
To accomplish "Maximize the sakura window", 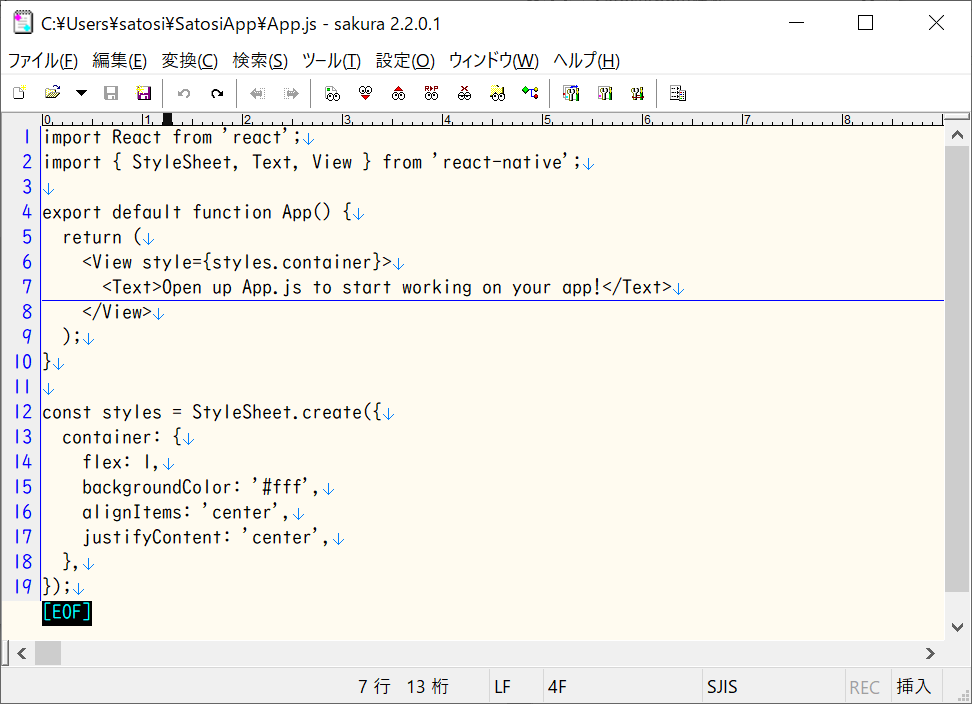I will pos(865,23).
